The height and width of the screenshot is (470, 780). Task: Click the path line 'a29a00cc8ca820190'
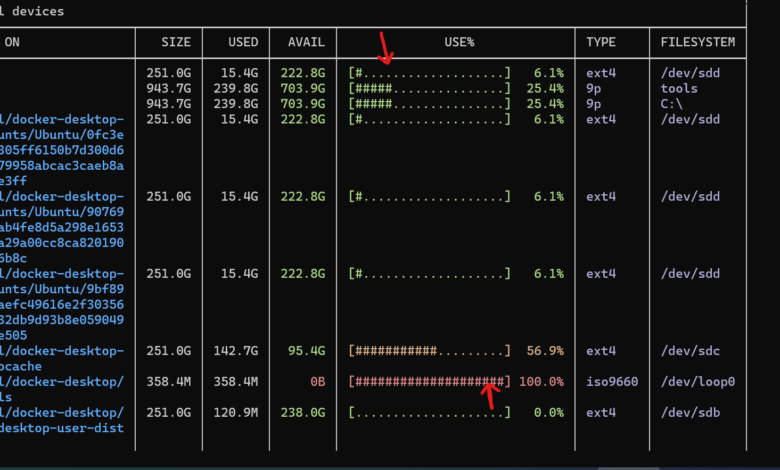(x=62, y=243)
